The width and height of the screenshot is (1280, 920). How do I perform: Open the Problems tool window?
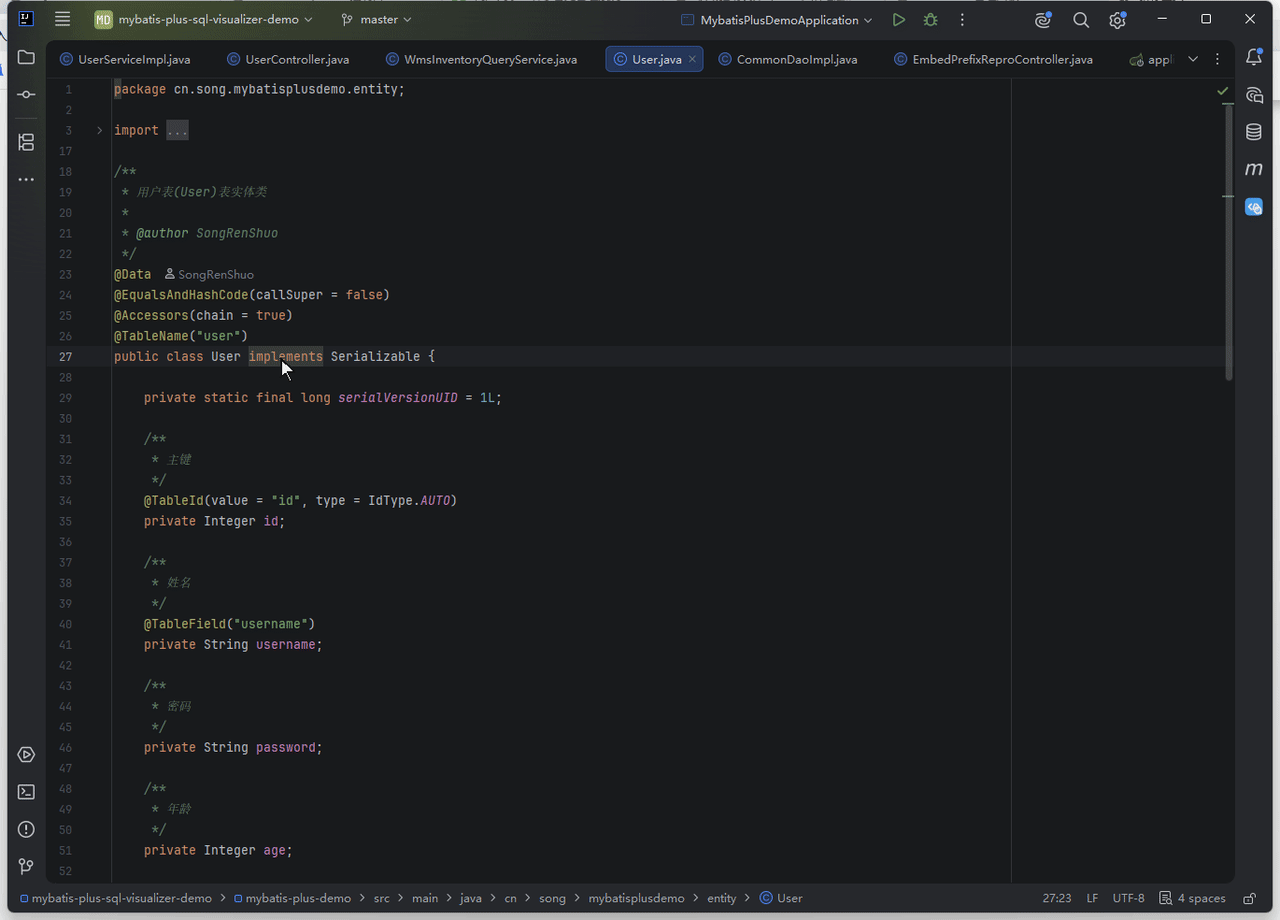coord(26,829)
